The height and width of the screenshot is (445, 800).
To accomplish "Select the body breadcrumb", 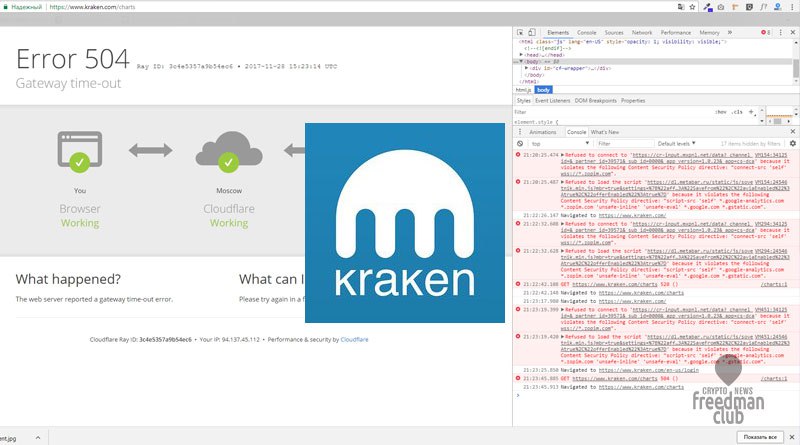I will click(543, 90).
